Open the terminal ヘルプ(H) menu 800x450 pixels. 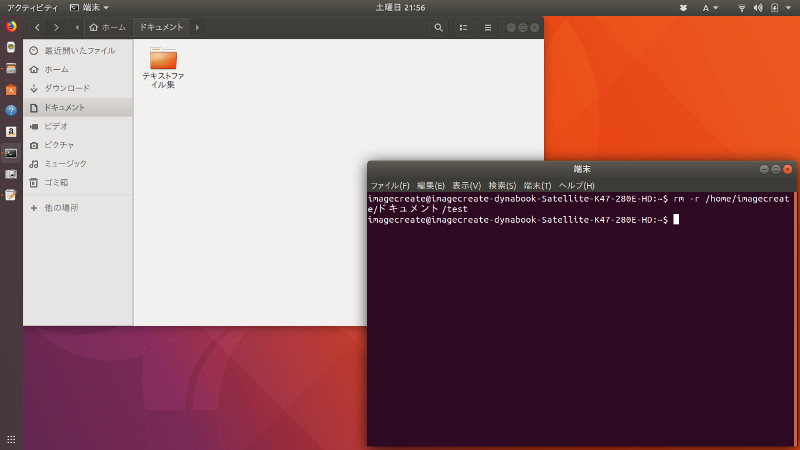pos(577,186)
